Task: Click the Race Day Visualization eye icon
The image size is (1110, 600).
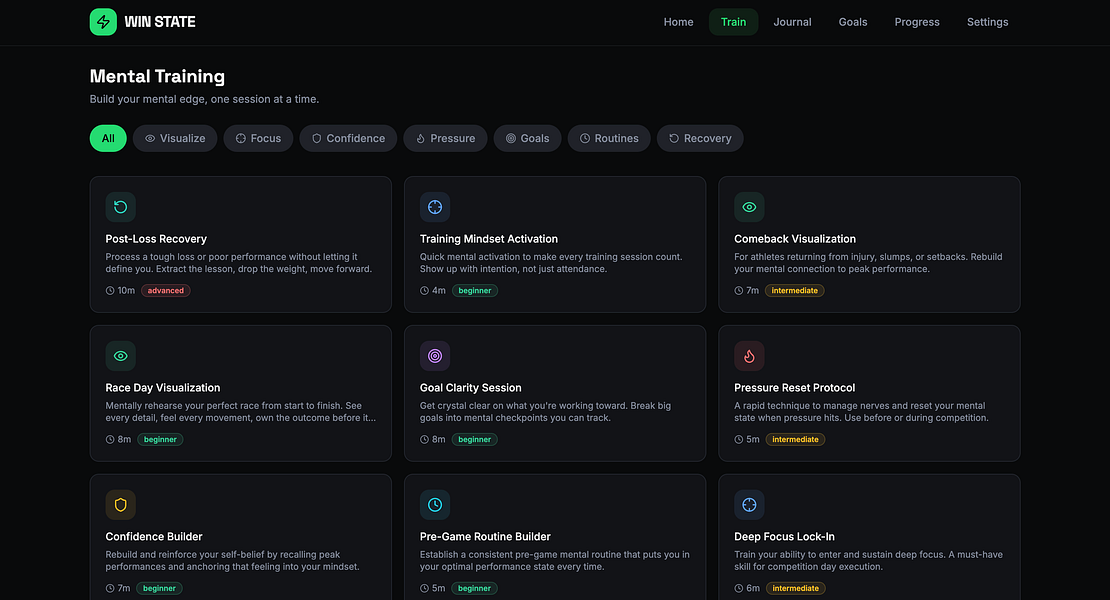Action: click(x=120, y=356)
